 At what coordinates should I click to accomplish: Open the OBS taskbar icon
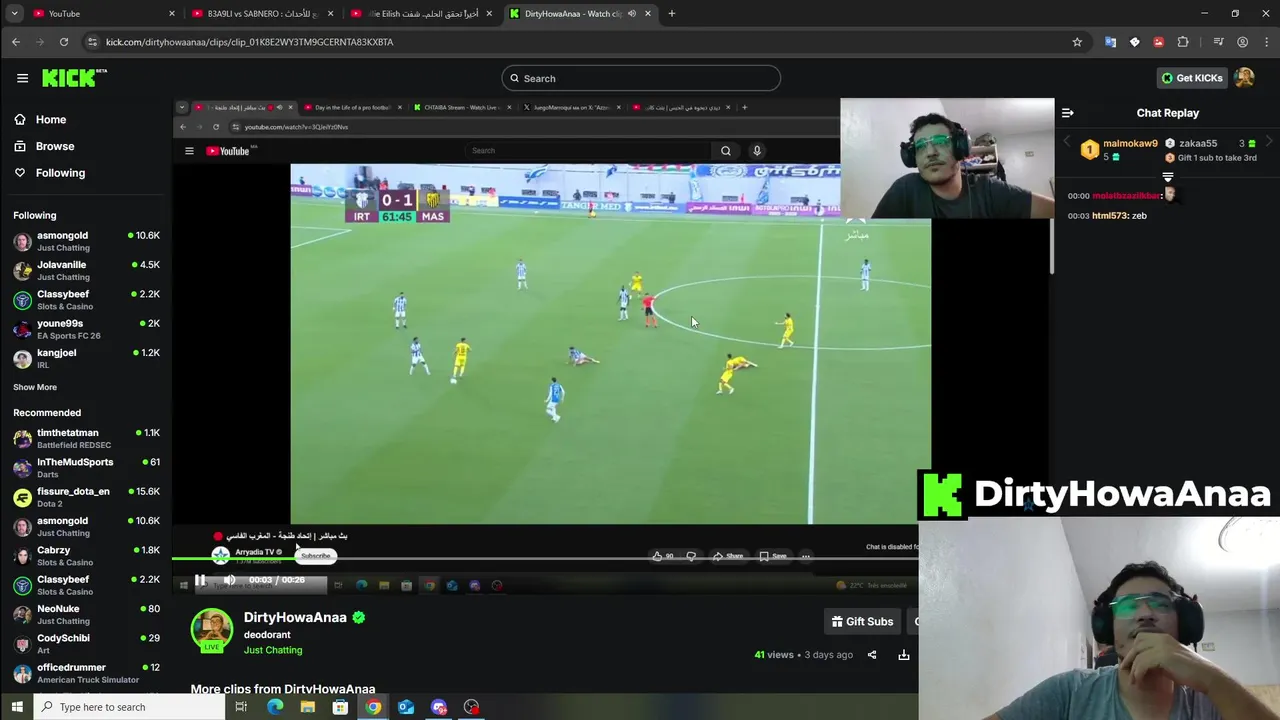471,707
